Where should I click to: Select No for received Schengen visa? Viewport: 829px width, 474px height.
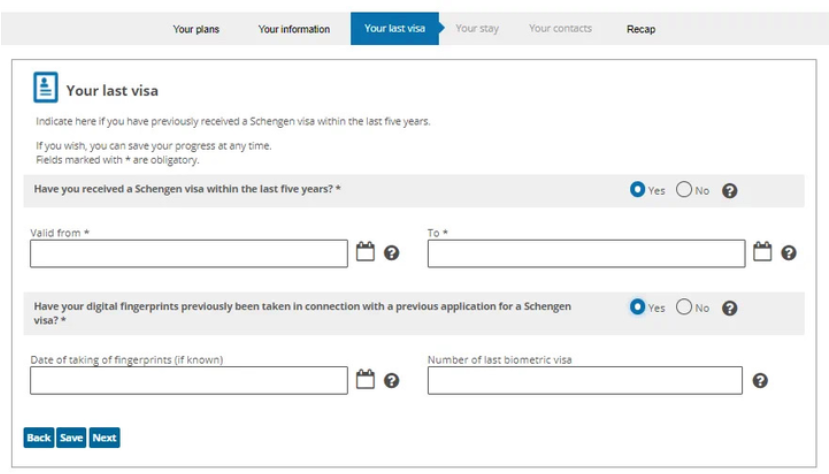[684, 189]
